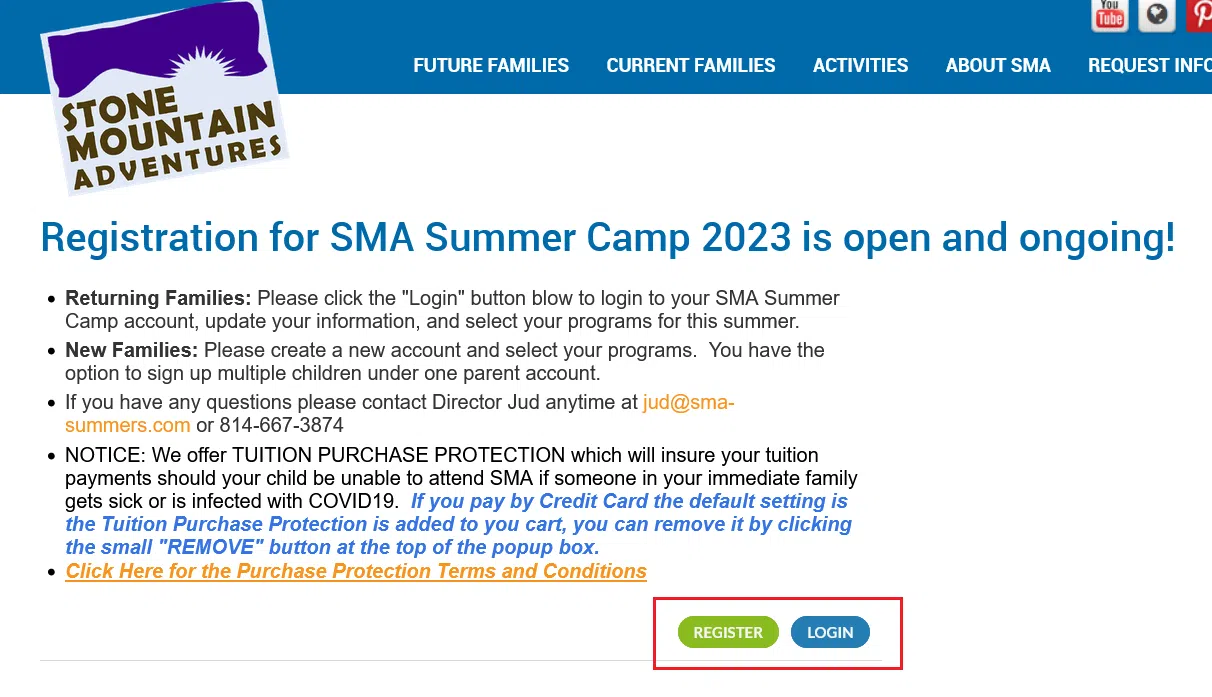Click the blue italic Credit Card notice text
The image size is (1212, 697).
click(629, 501)
